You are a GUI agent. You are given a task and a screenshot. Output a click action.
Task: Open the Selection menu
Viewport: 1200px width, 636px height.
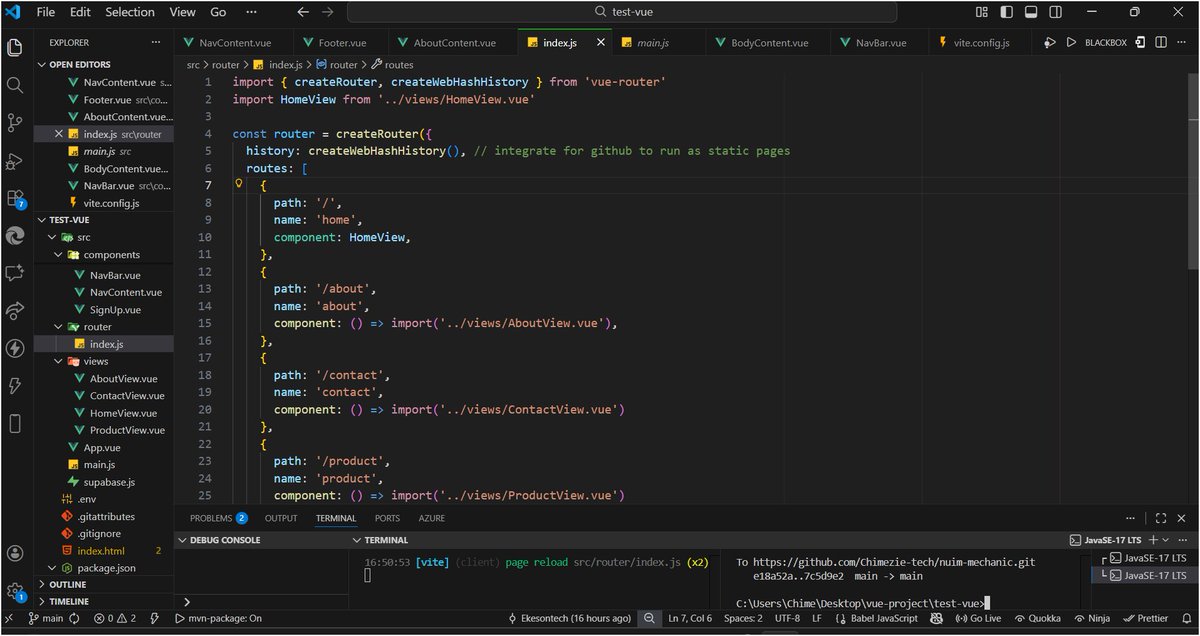(130, 12)
